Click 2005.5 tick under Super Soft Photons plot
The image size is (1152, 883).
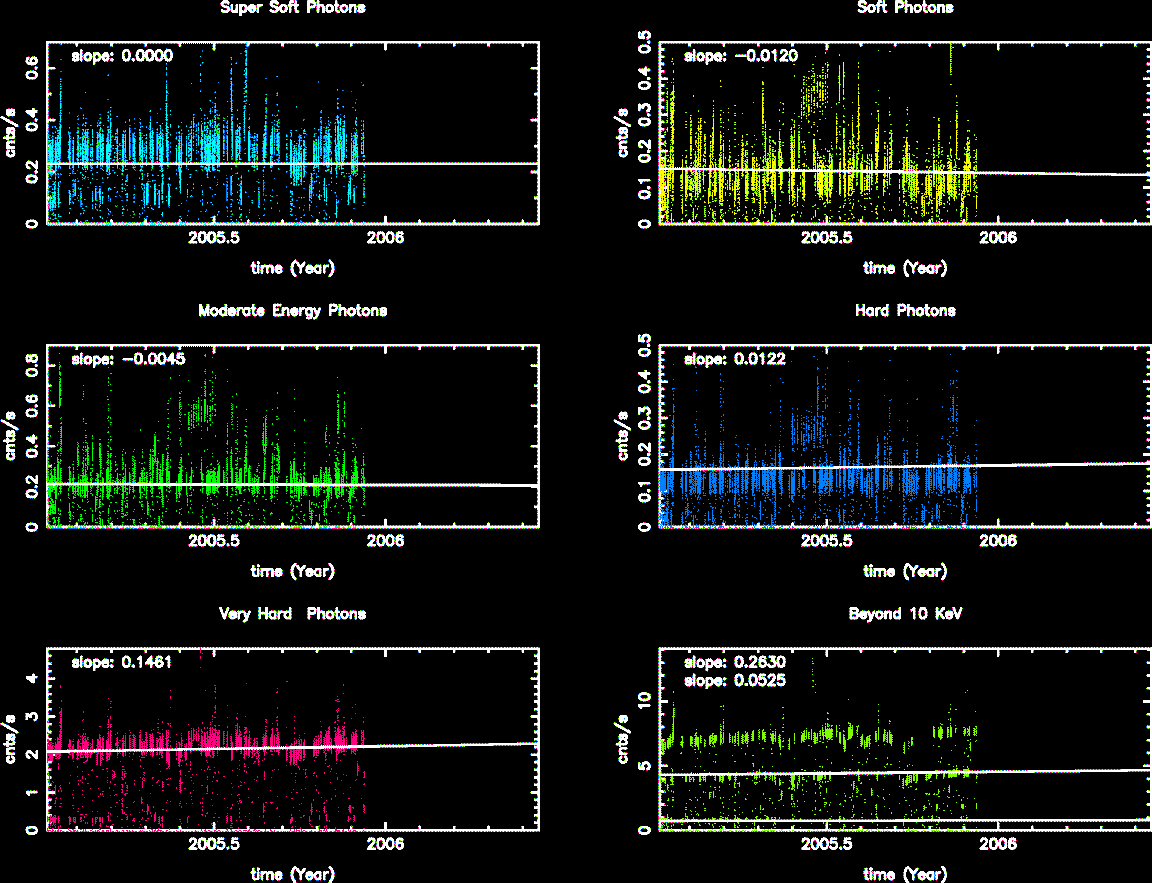click(215, 238)
